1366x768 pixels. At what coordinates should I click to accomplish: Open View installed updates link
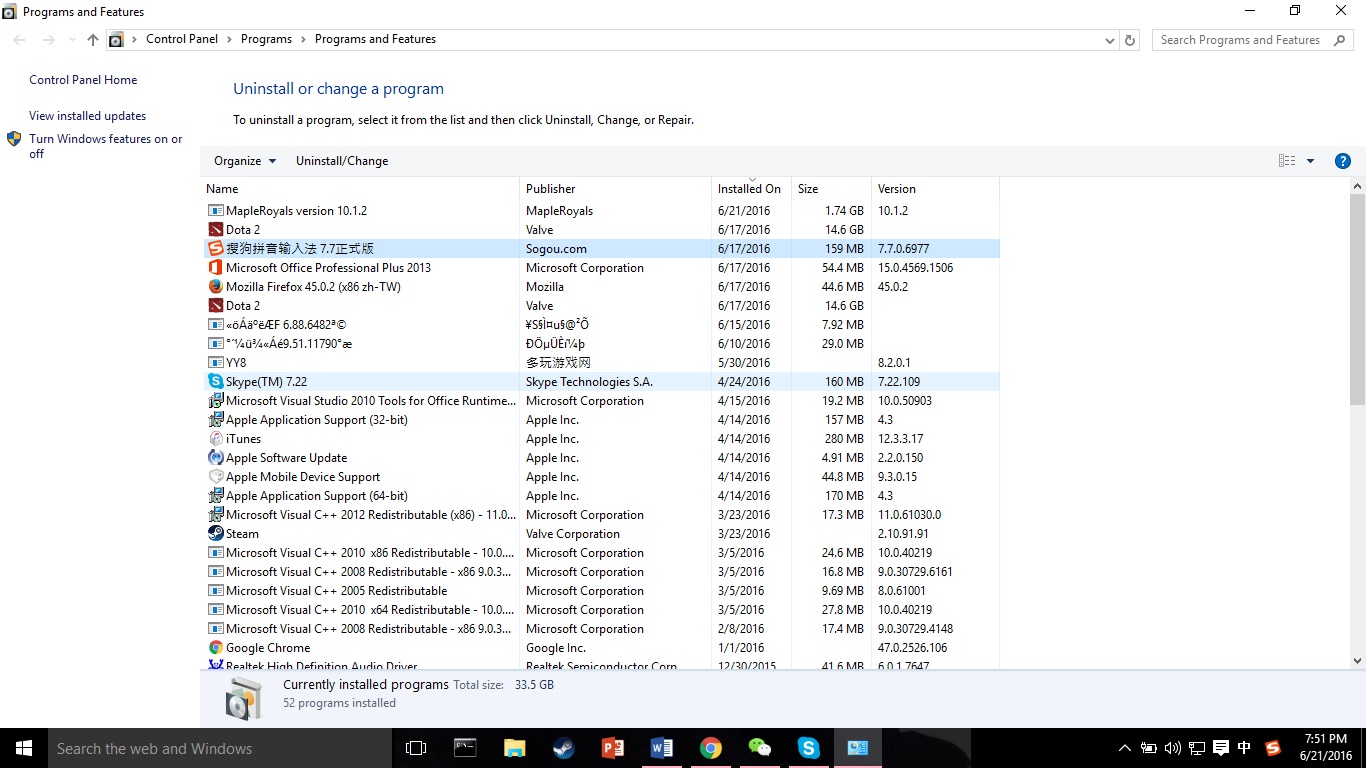click(87, 116)
